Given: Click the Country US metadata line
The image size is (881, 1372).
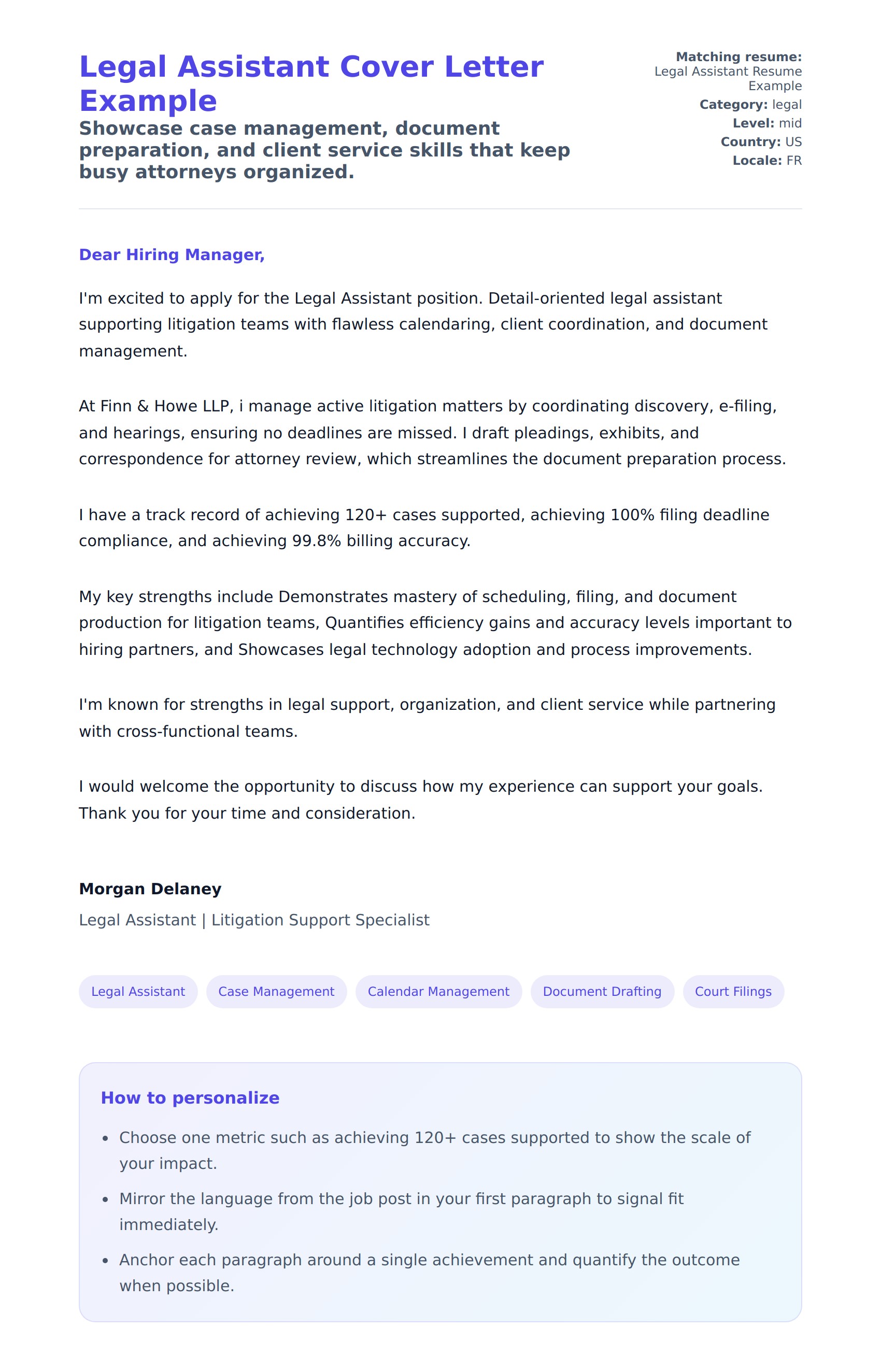Looking at the screenshot, I should coord(761,142).
